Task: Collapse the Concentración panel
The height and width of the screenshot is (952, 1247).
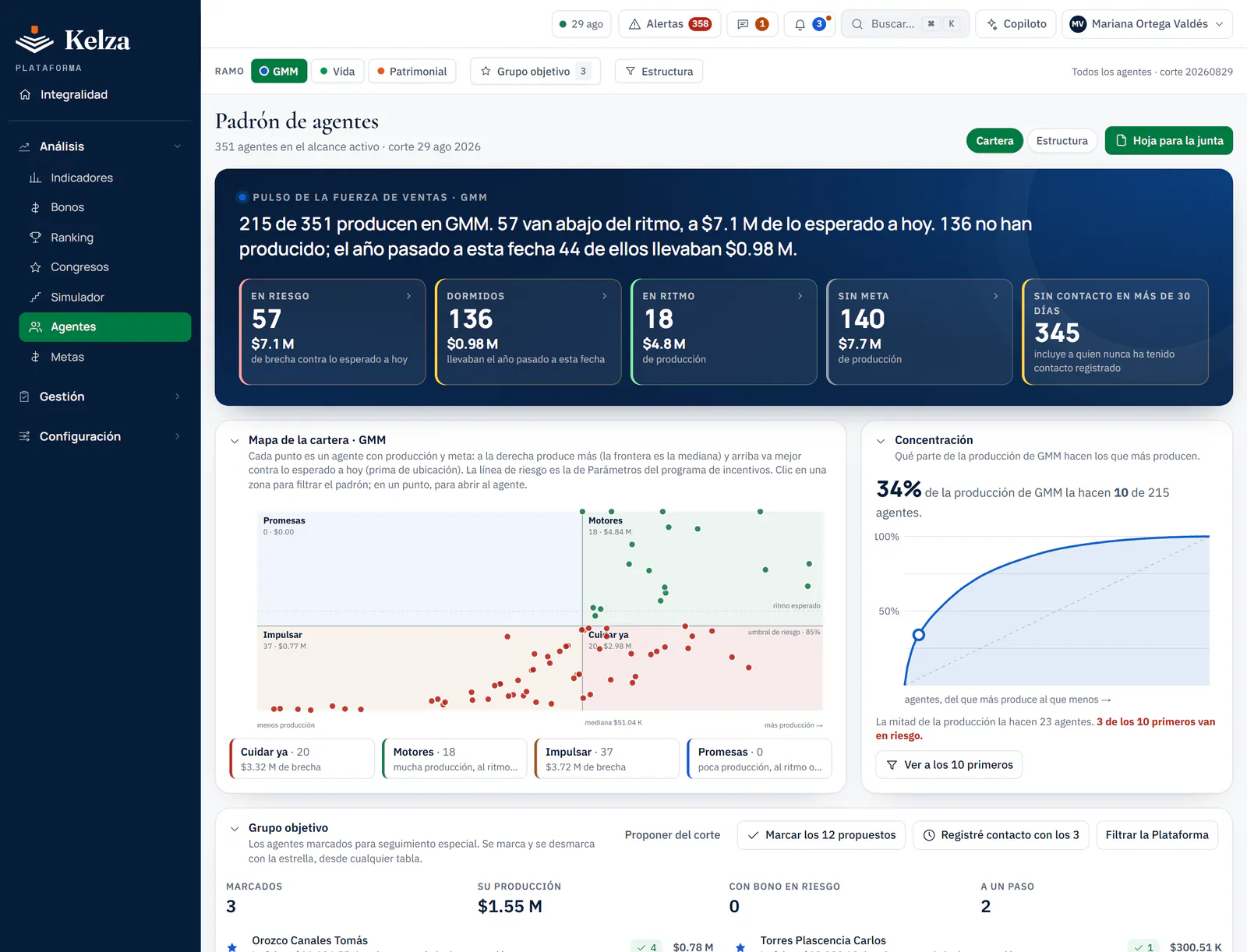Action: click(881, 441)
